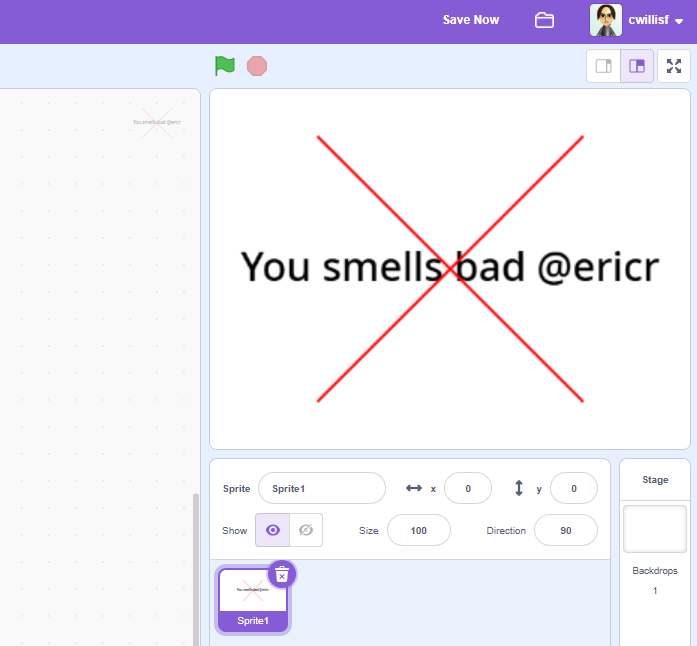The width and height of the screenshot is (697, 646).
Task: Select the Stage backdrop thumbnail
Action: tap(655, 529)
